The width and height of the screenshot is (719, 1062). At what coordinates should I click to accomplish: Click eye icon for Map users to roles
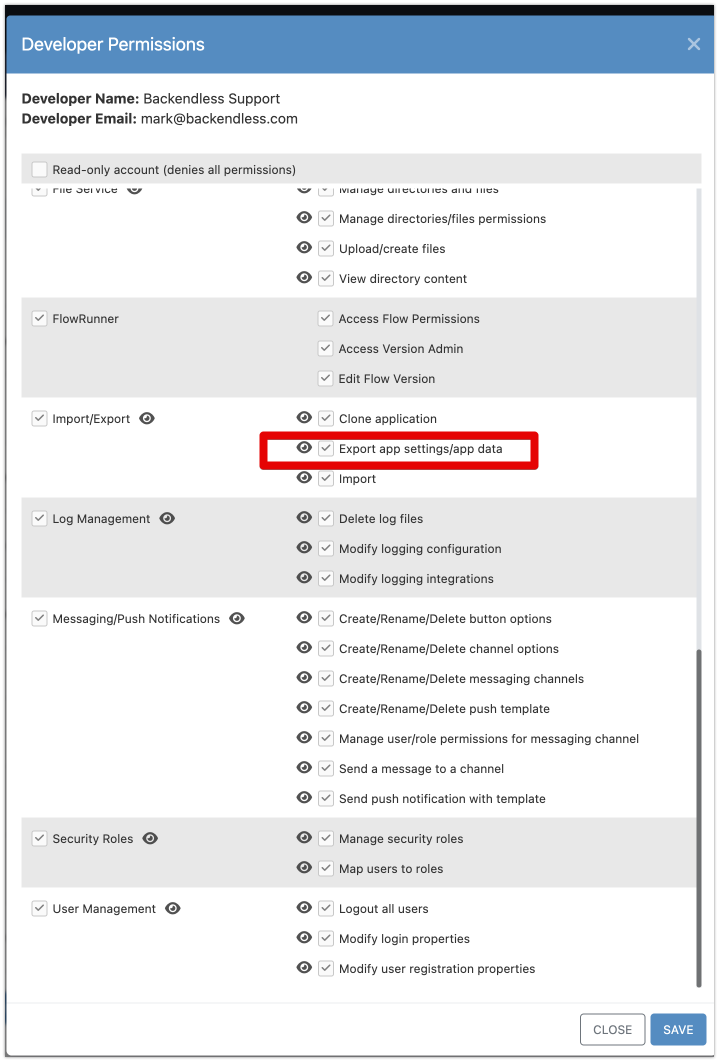(305, 868)
